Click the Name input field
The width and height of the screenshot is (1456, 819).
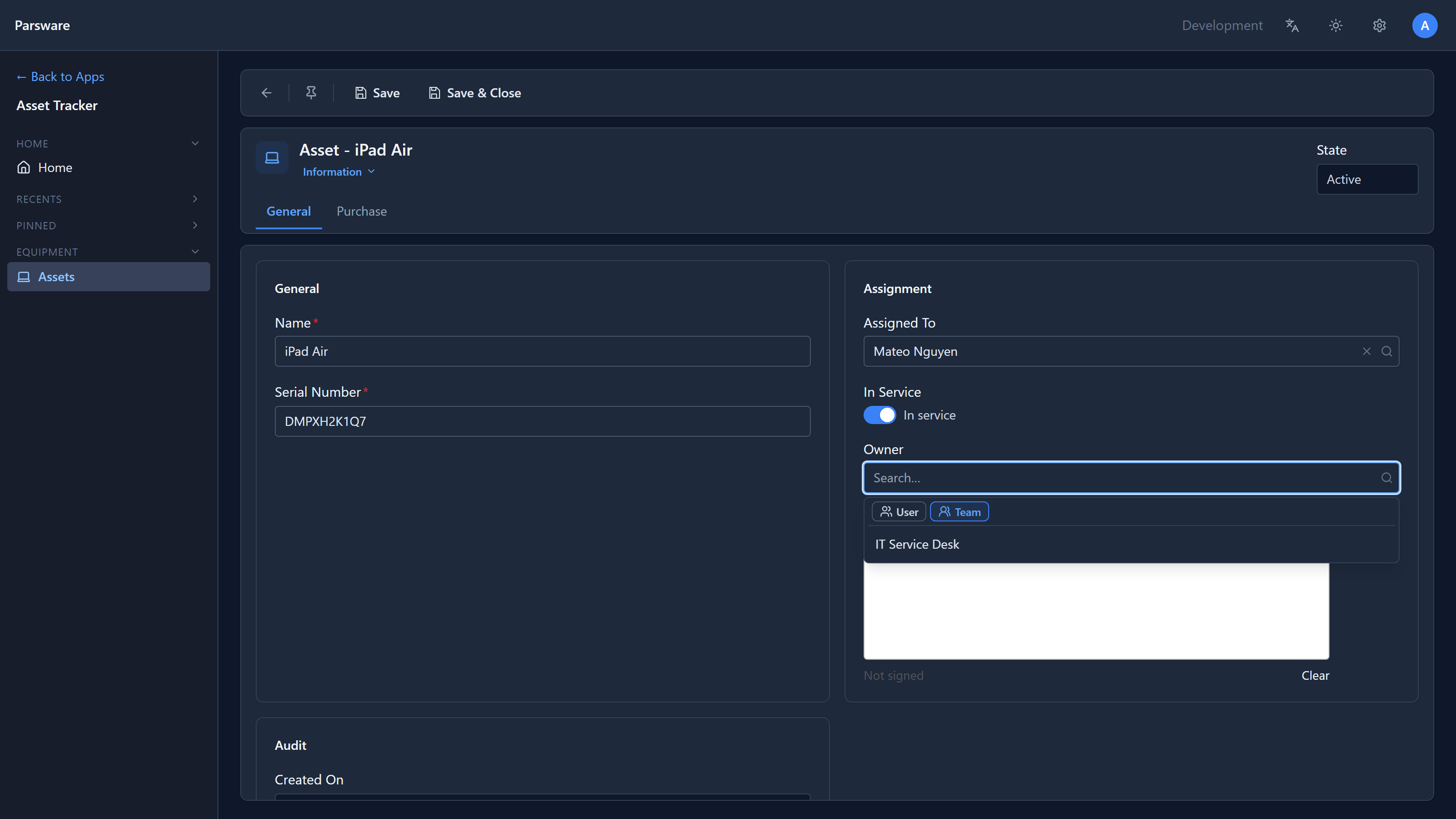(542, 352)
